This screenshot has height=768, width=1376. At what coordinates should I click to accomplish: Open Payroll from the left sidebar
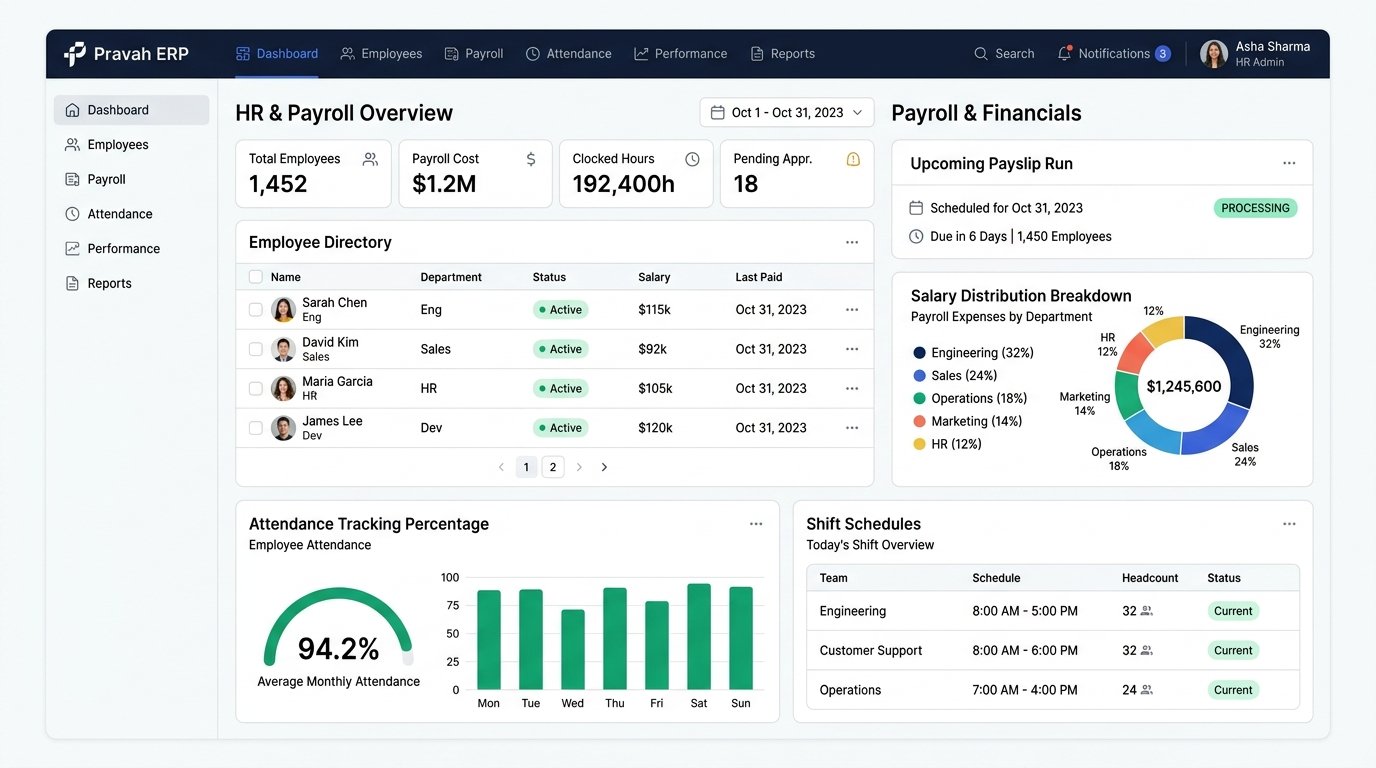(x=131, y=180)
